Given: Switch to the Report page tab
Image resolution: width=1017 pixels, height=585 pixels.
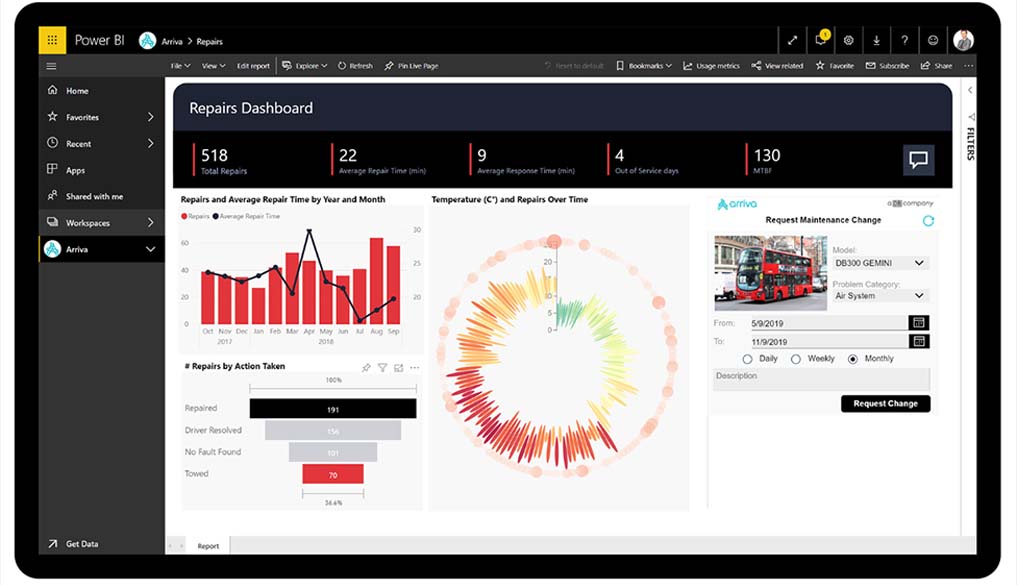Looking at the screenshot, I should point(208,546).
